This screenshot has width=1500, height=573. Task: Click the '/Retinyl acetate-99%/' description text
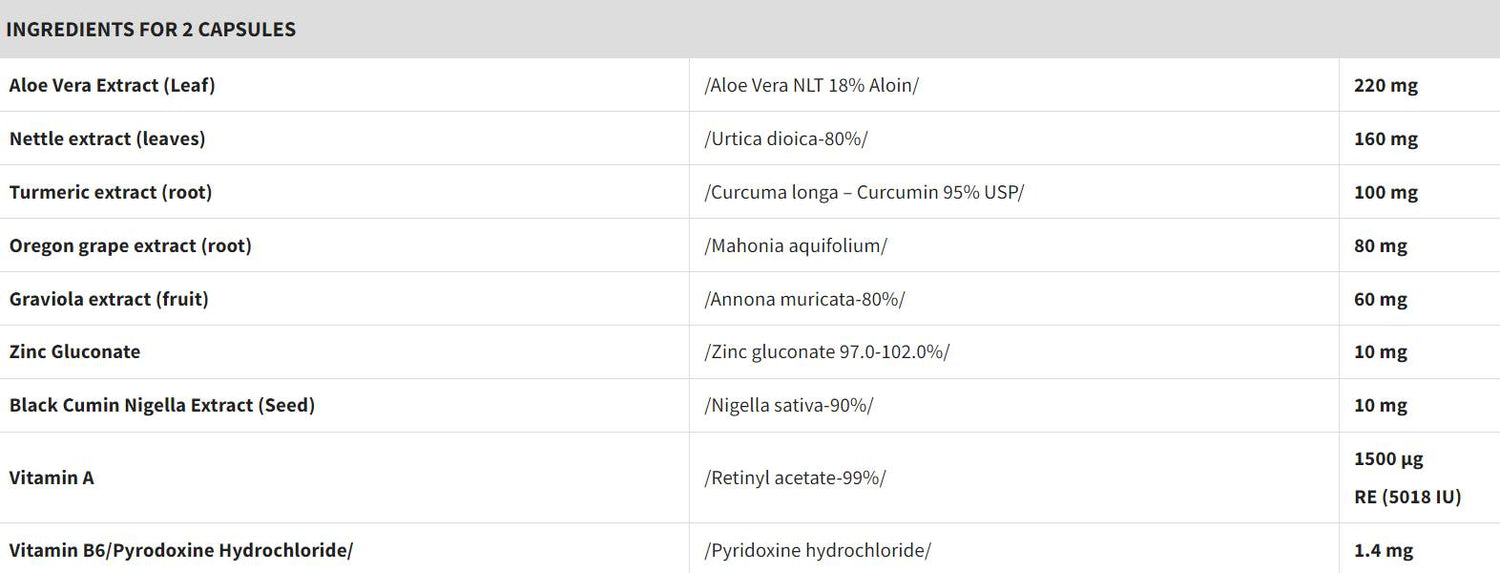click(795, 478)
